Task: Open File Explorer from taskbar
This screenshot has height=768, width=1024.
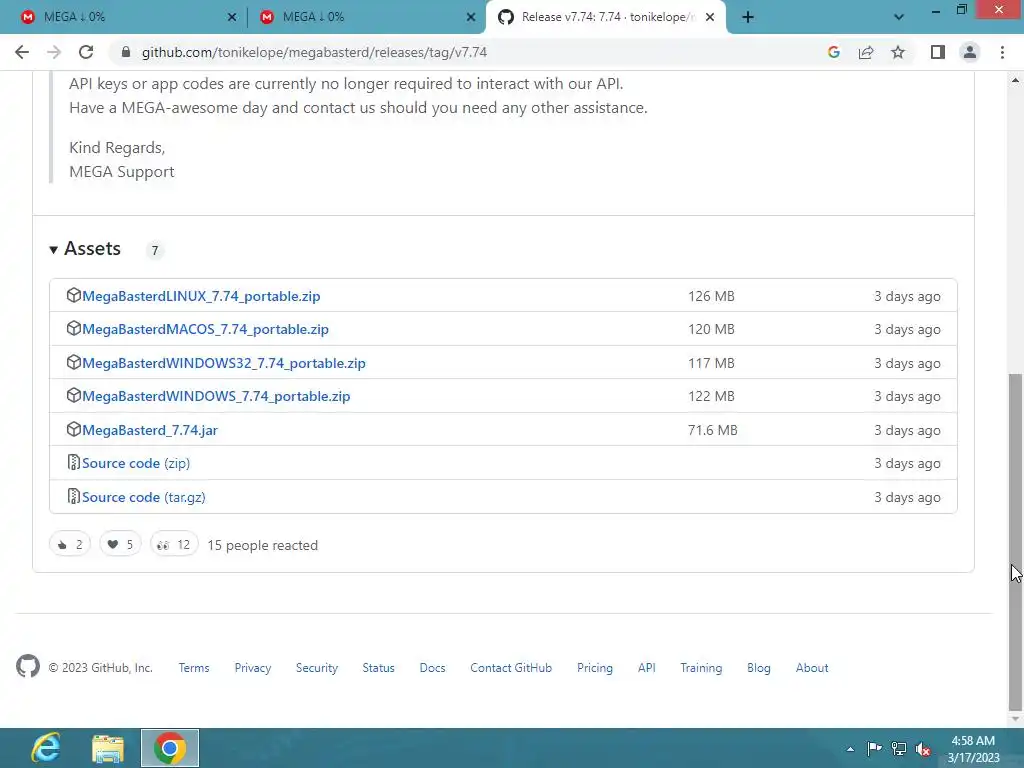Action: tap(108, 748)
